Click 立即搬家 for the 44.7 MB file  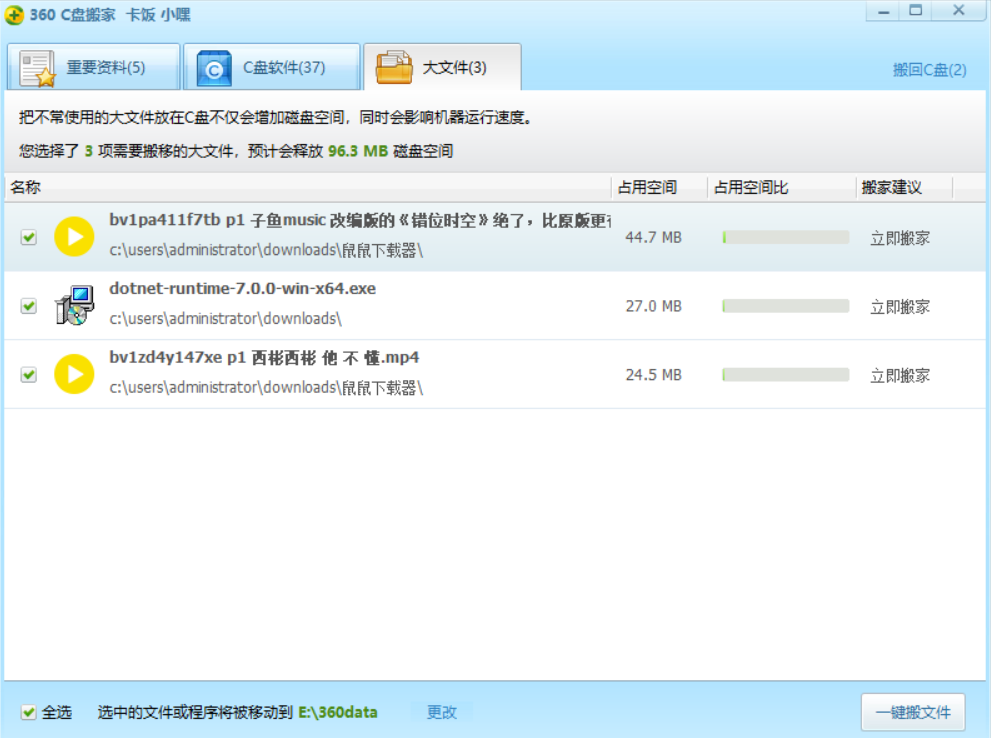click(x=900, y=238)
